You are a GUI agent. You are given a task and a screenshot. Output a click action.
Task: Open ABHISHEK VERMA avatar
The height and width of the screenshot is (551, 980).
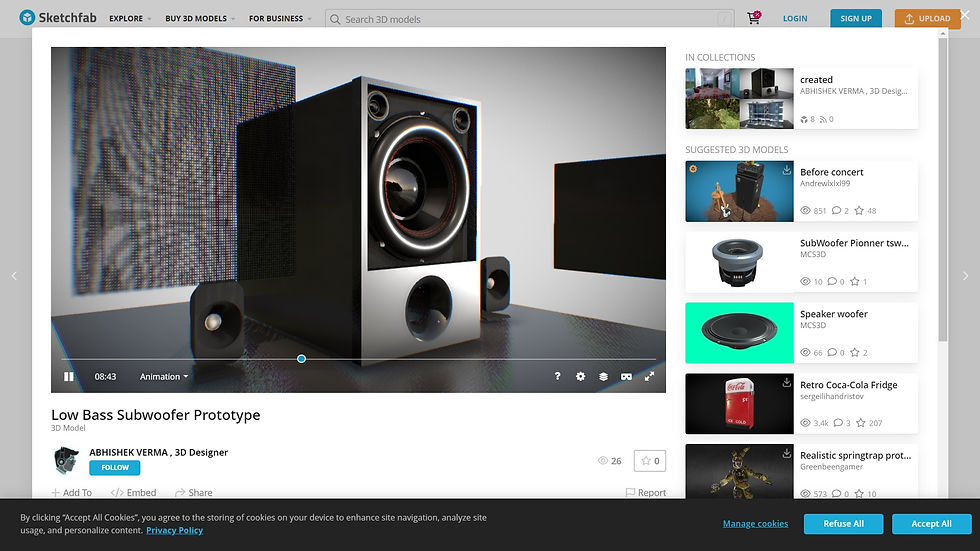click(66, 460)
